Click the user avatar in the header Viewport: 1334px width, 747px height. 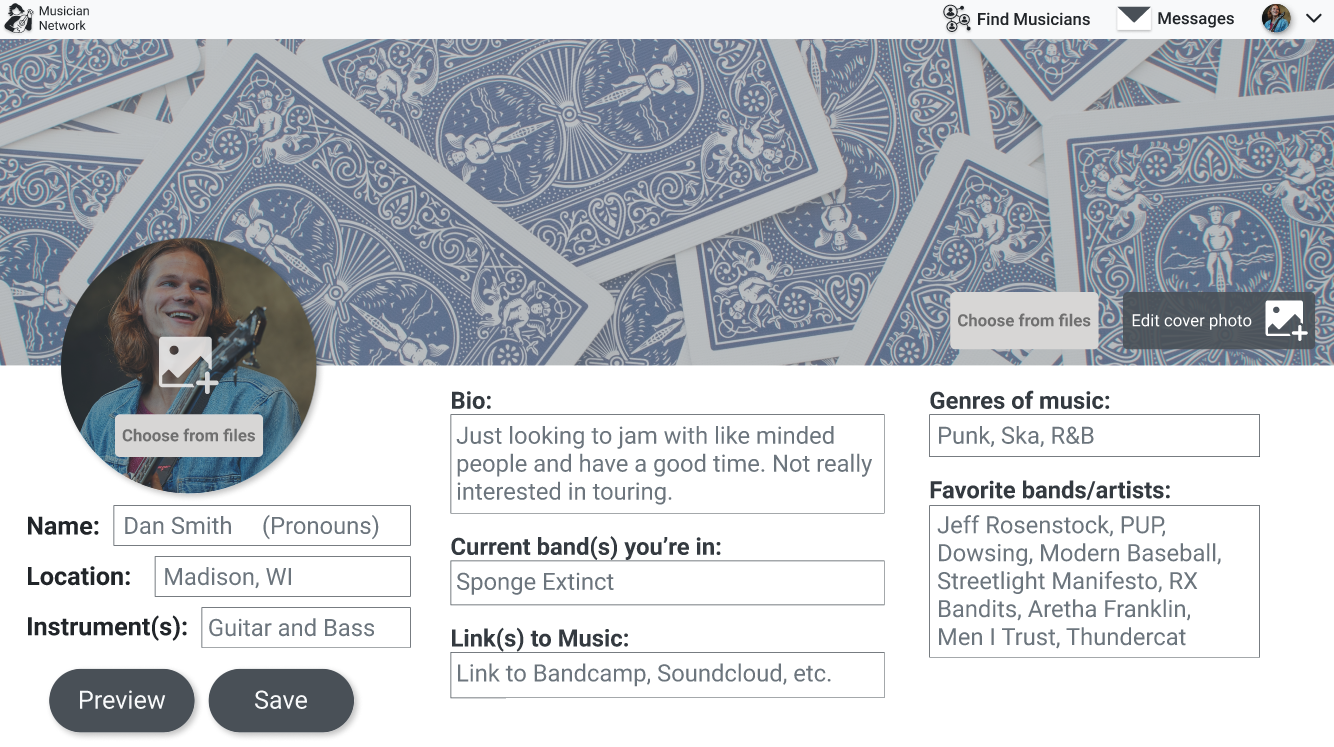coord(1276,18)
